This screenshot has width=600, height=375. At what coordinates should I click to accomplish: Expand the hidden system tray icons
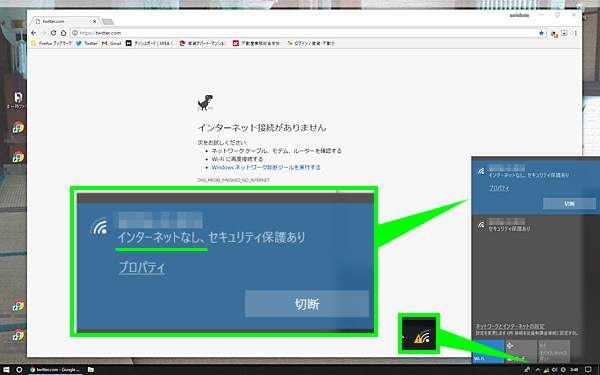click(537, 370)
